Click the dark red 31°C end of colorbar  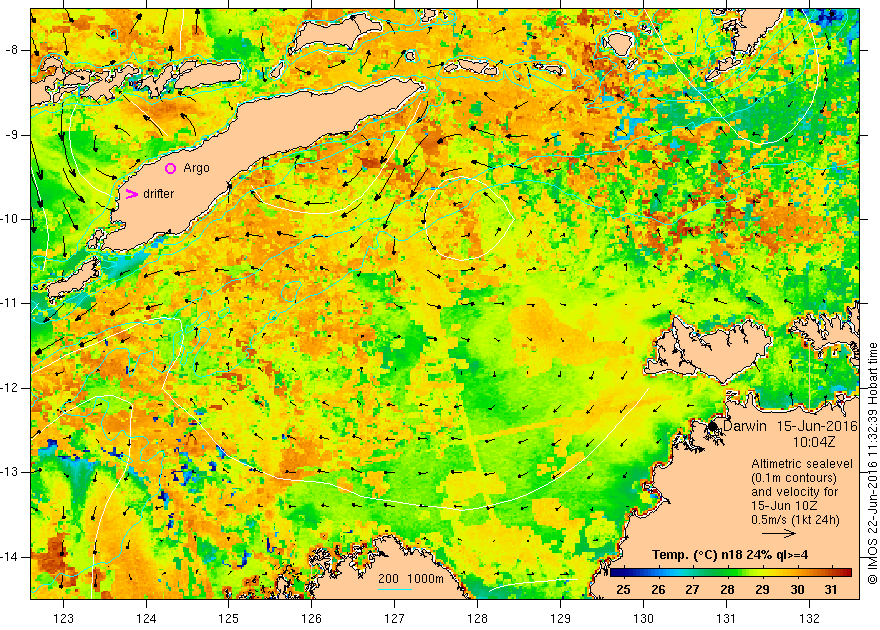point(845,573)
